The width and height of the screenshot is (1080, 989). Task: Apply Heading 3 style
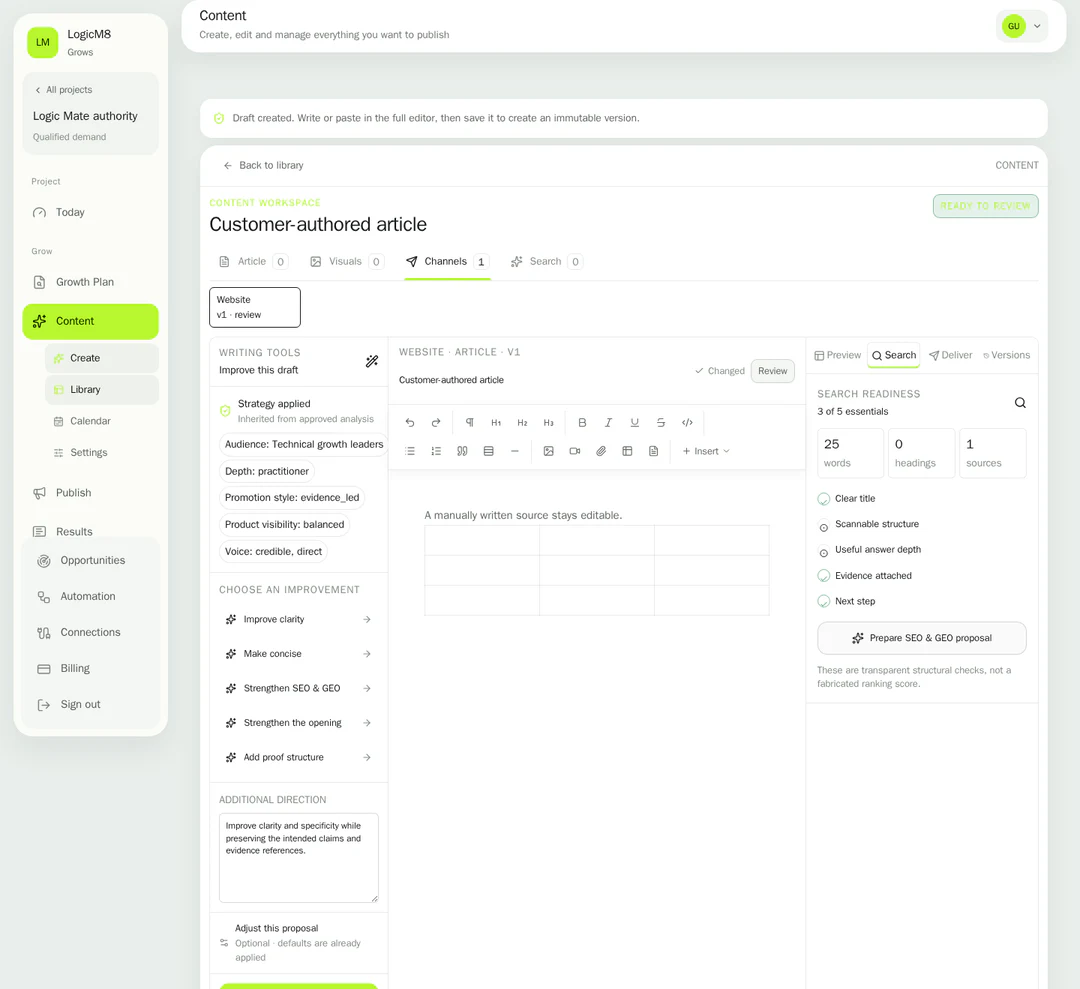548,423
